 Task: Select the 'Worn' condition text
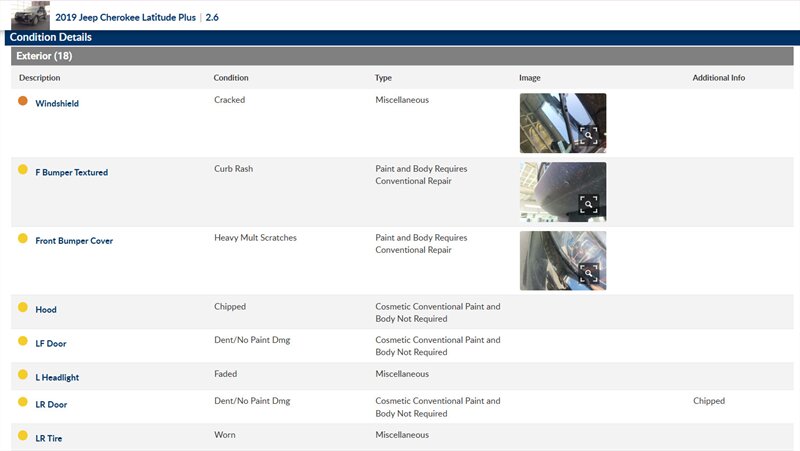tap(224, 435)
